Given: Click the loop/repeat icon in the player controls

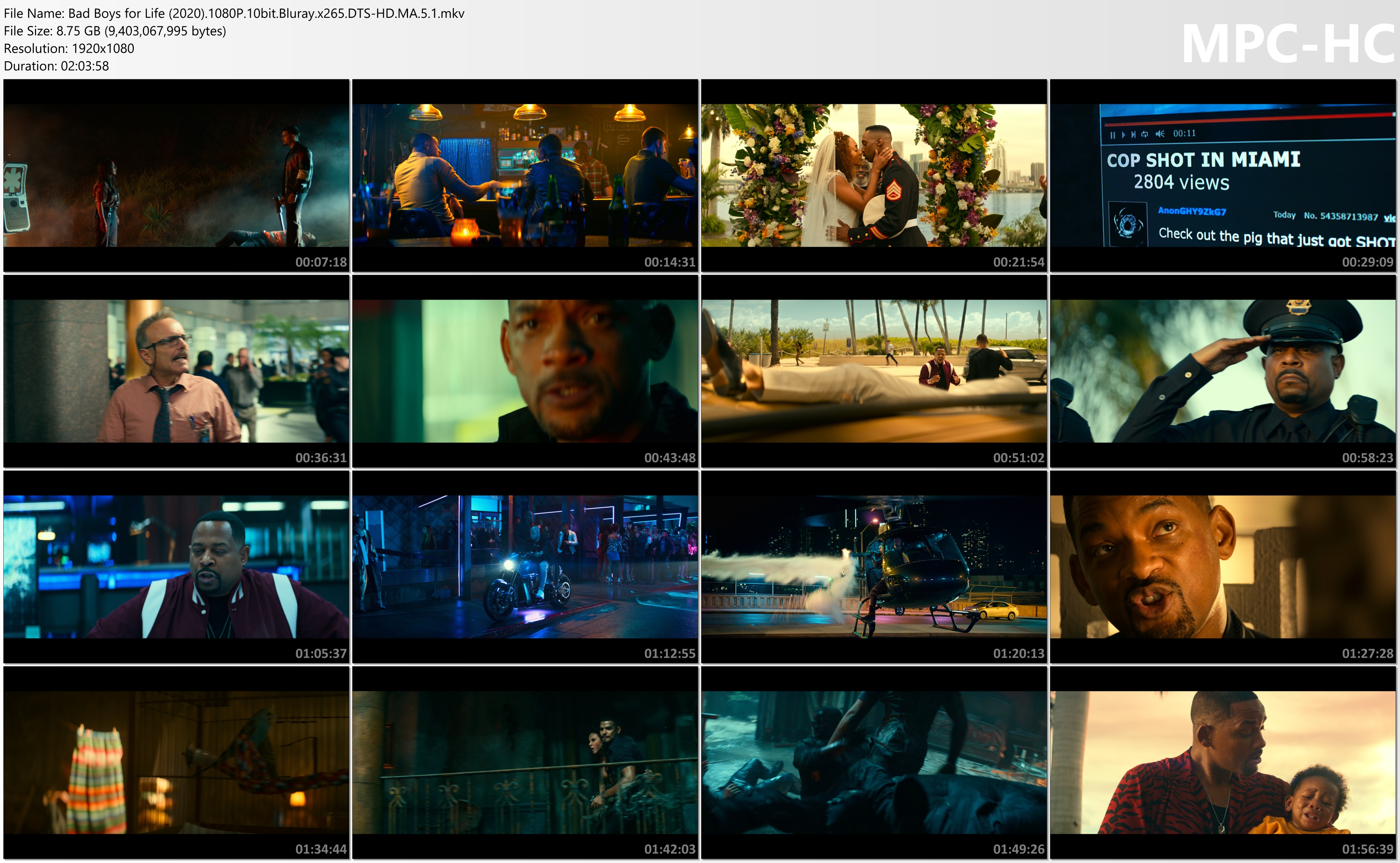Looking at the screenshot, I should point(1145,135).
